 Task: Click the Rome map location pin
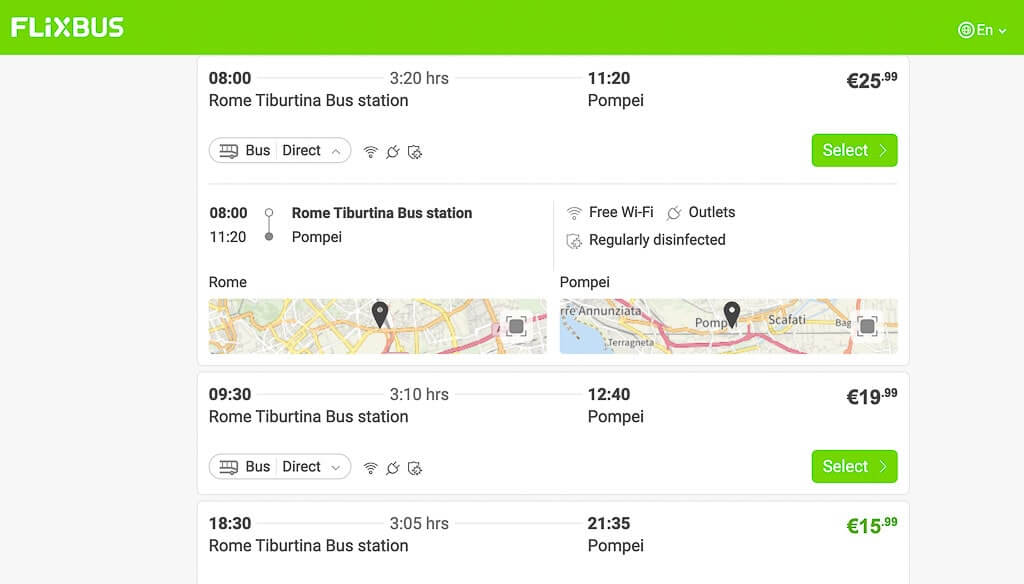tap(379, 314)
